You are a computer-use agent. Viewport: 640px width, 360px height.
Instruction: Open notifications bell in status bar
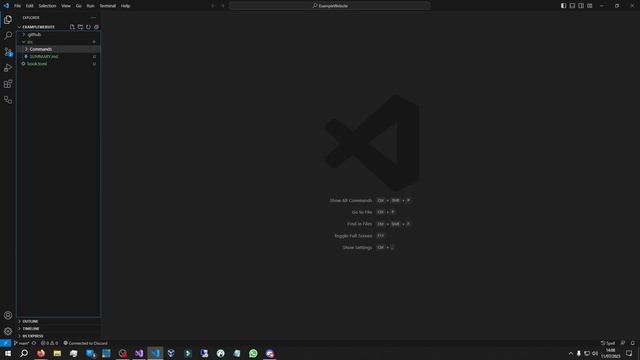633,343
